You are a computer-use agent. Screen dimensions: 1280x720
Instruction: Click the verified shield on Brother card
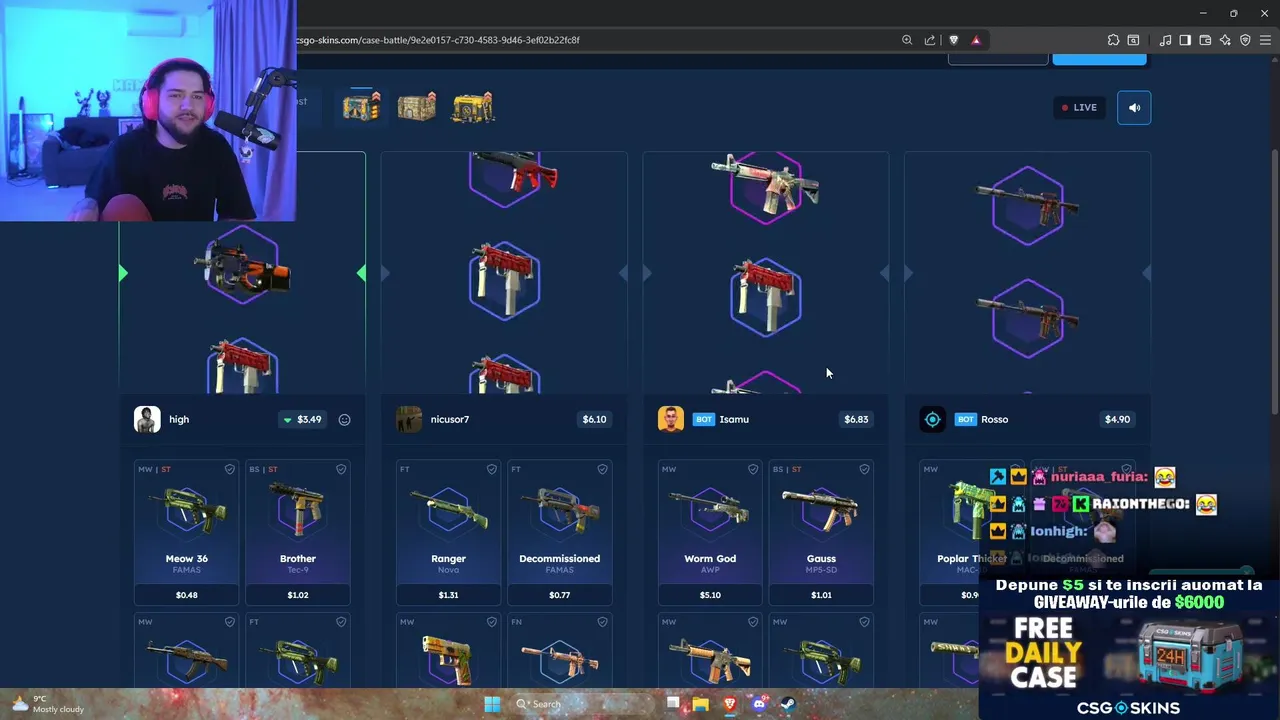(340, 469)
